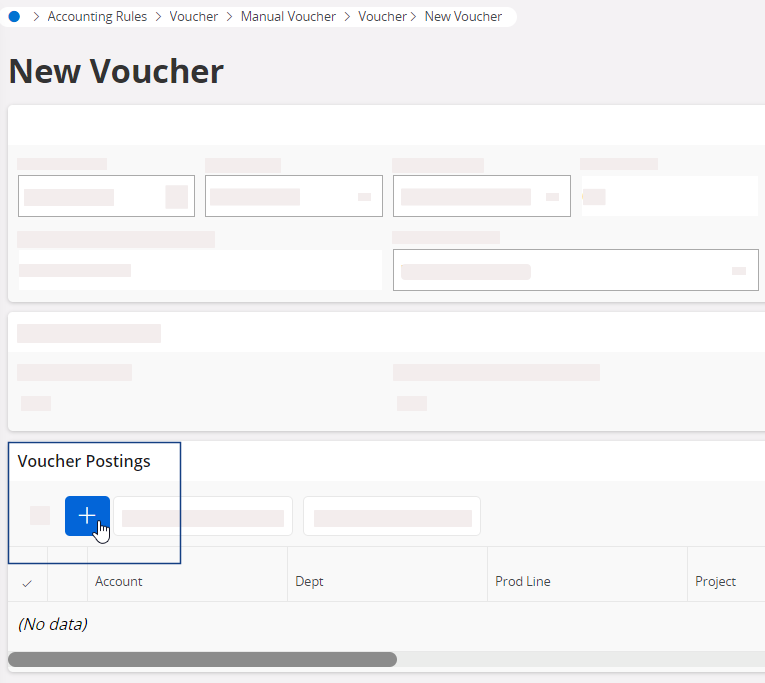Click the blue home dot in breadcrumb
Image resolution: width=765 pixels, height=683 pixels.
click(x=14, y=17)
